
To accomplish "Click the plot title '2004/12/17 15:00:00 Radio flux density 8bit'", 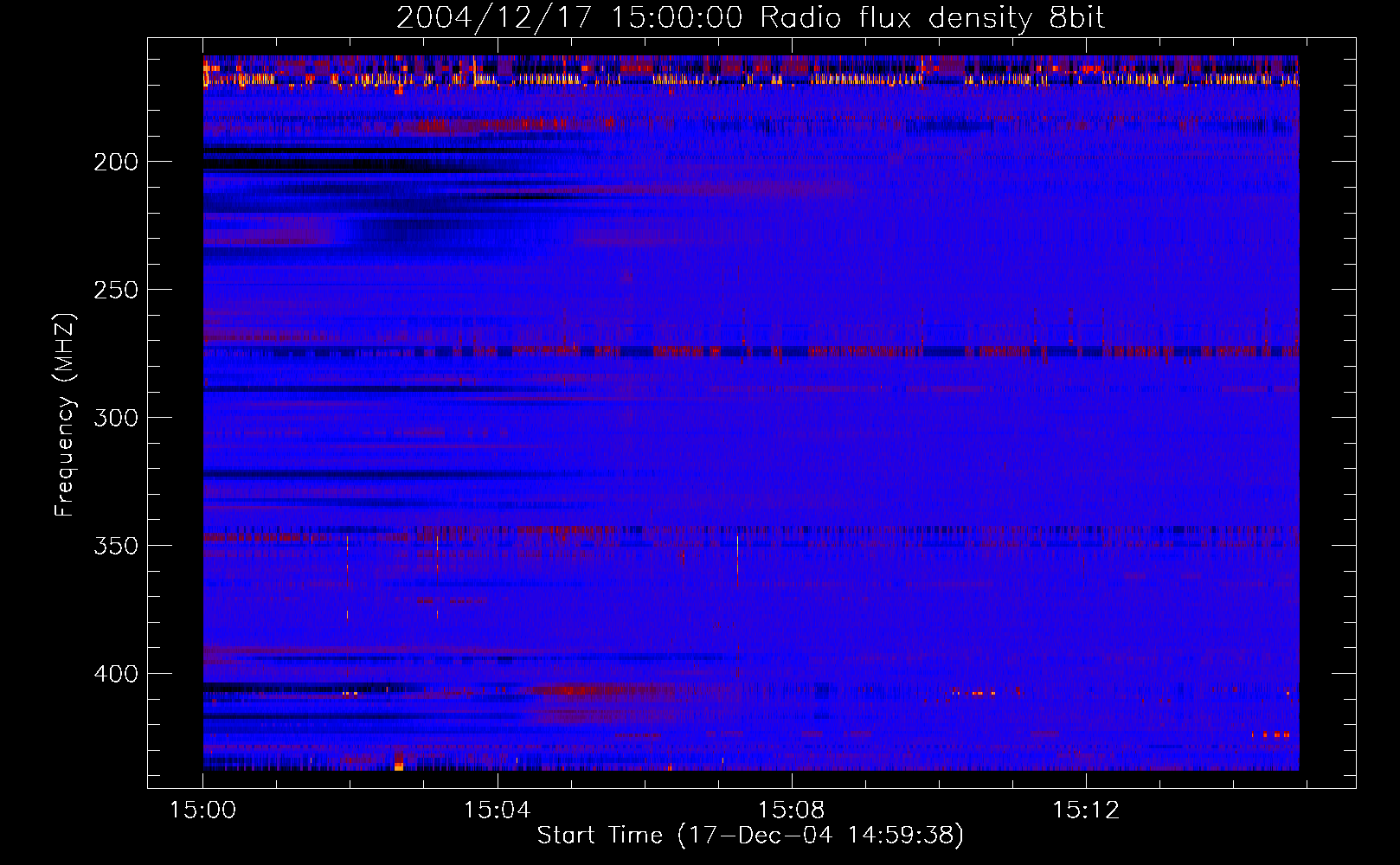I will tap(750, 18).
